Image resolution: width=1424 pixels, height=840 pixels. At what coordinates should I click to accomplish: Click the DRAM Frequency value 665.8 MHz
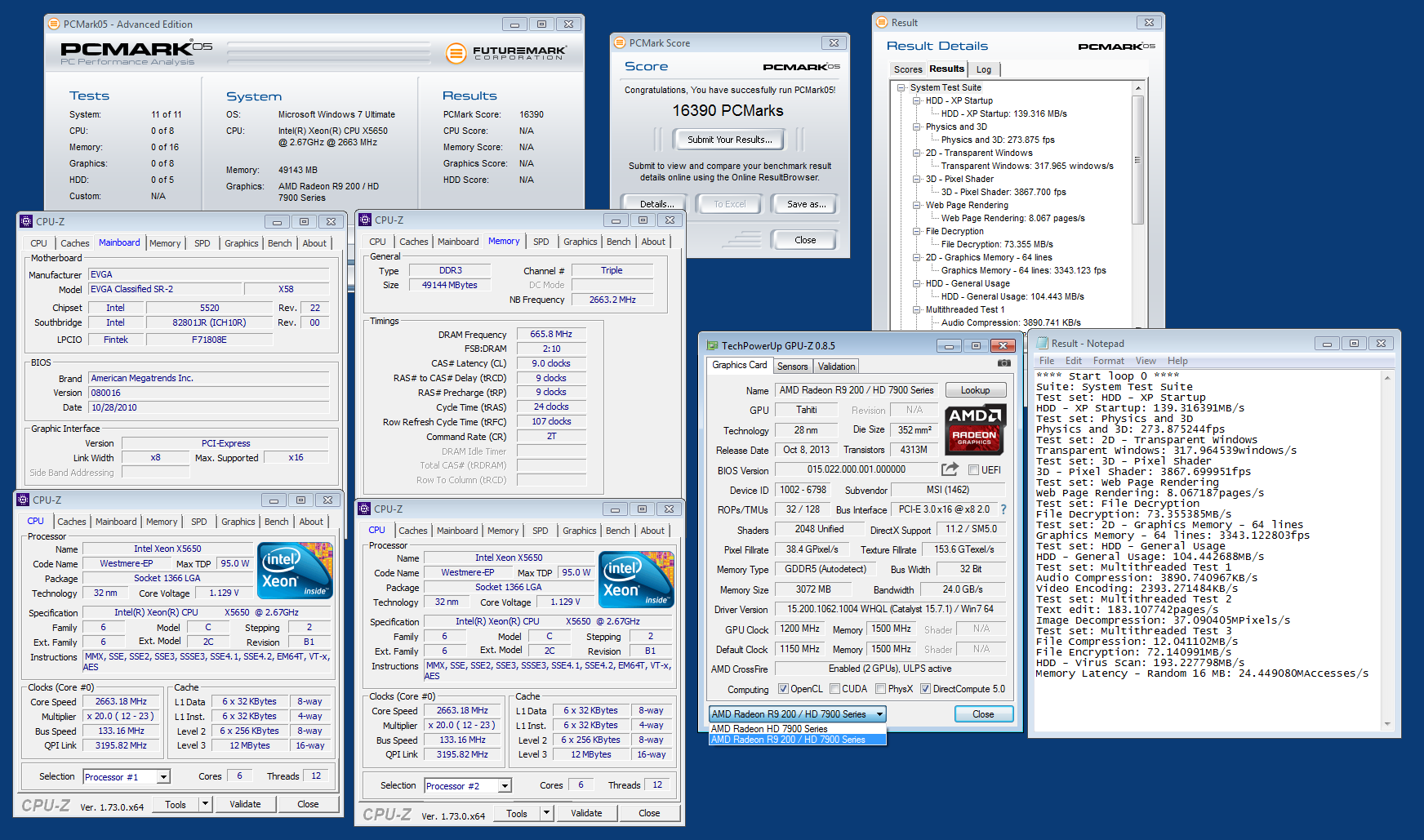tap(551, 334)
